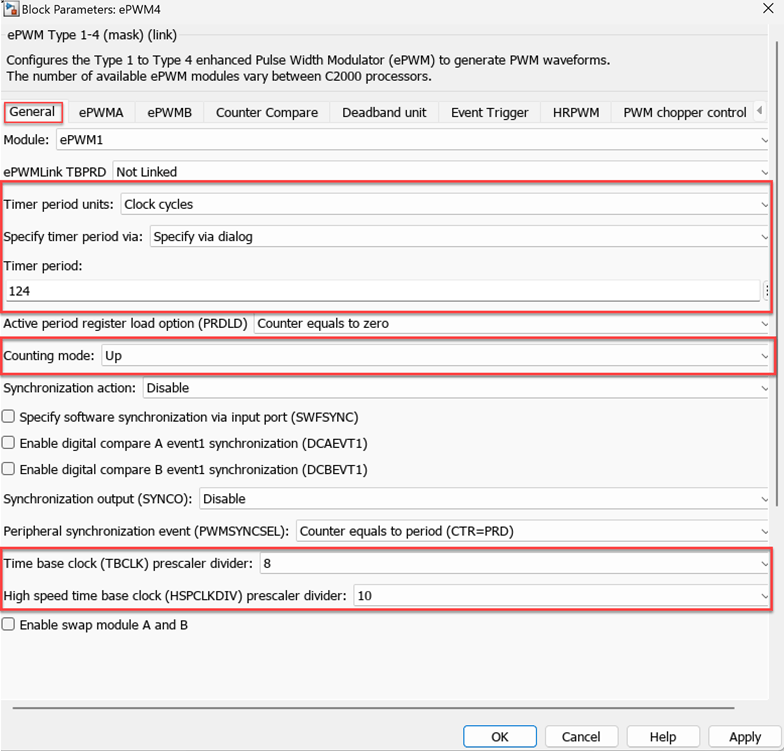Switch to the Deadband unit tab

tap(384, 112)
